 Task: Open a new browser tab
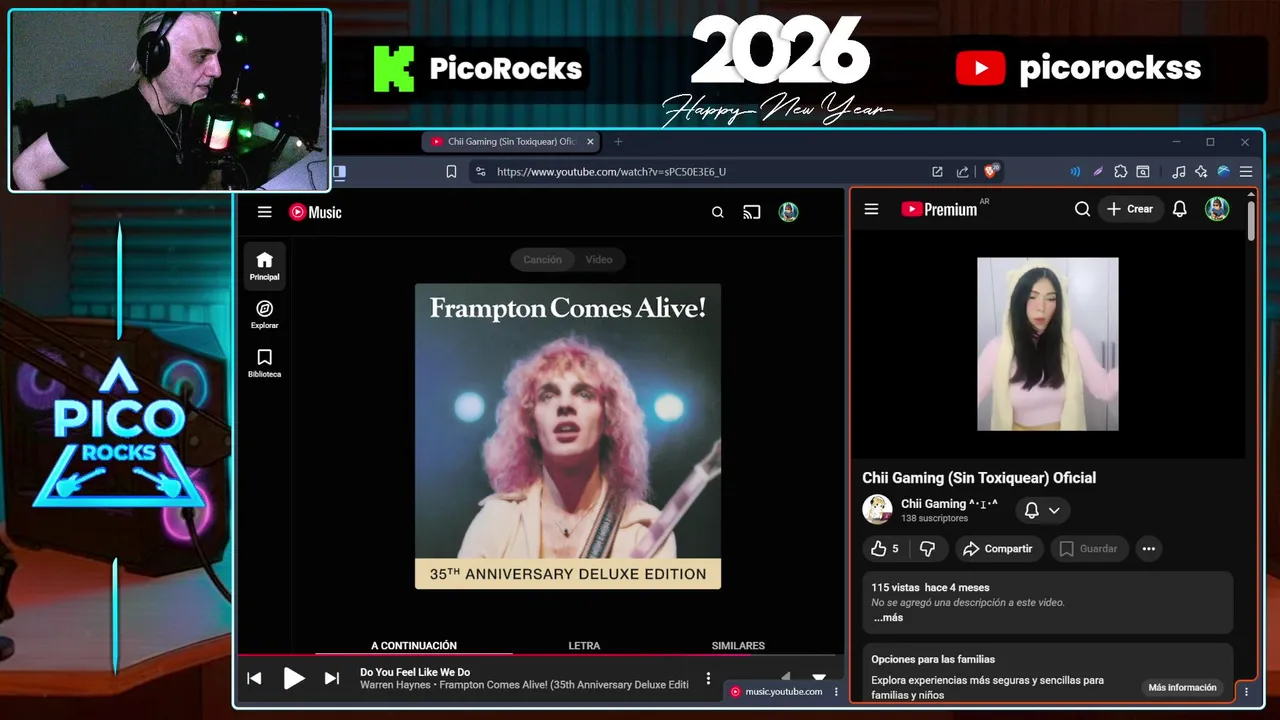click(618, 142)
